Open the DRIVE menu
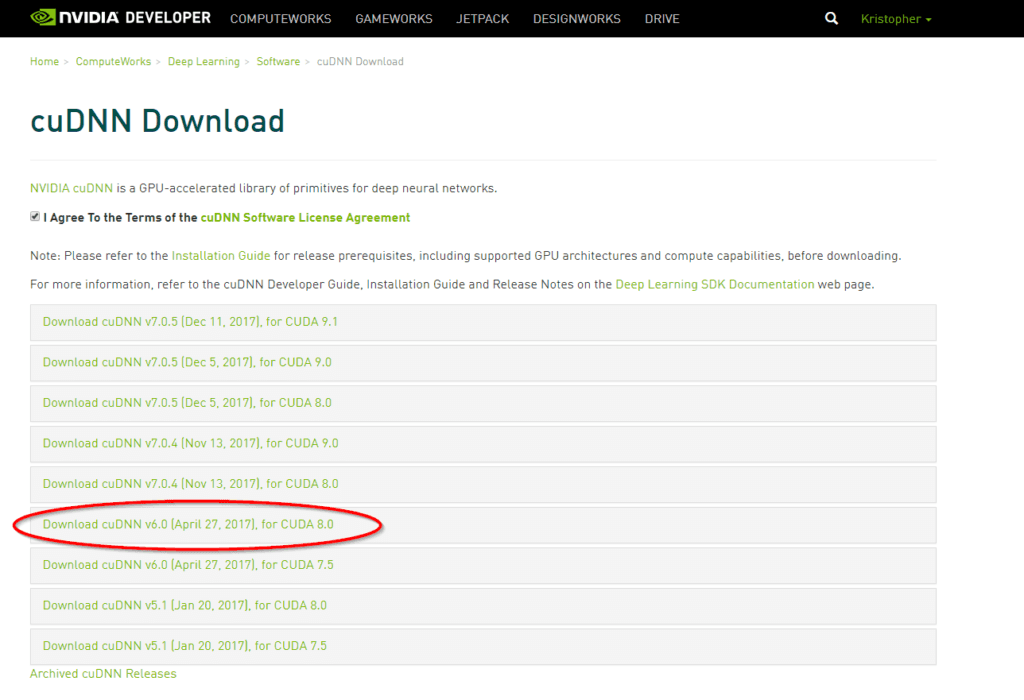The width and height of the screenshot is (1024, 700). click(662, 19)
